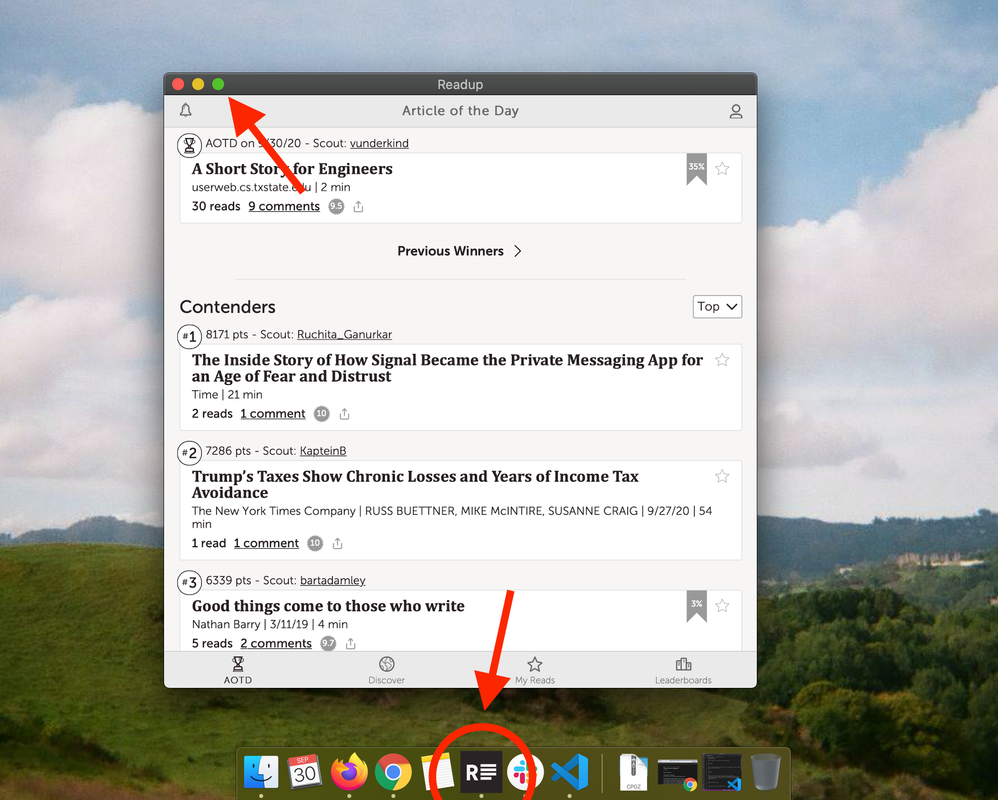Click the 9.5 rating badge
This screenshot has height=800, width=998.
tap(336, 206)
